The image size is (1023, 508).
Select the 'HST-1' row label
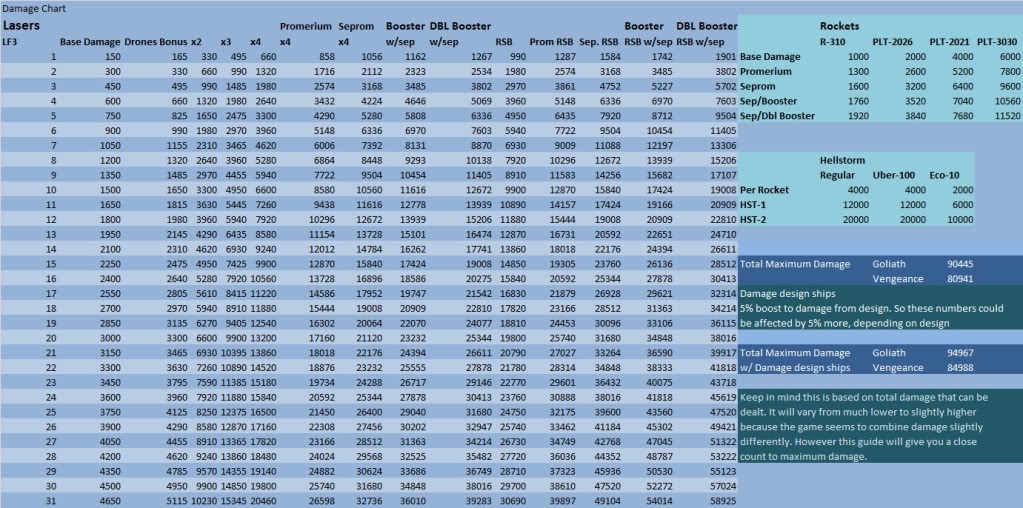click(x=754, y=205)
